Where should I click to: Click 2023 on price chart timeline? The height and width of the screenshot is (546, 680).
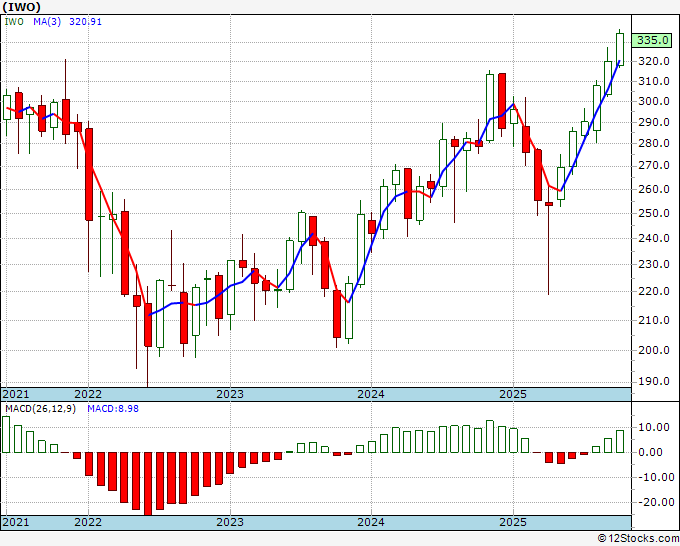point(230,394)
